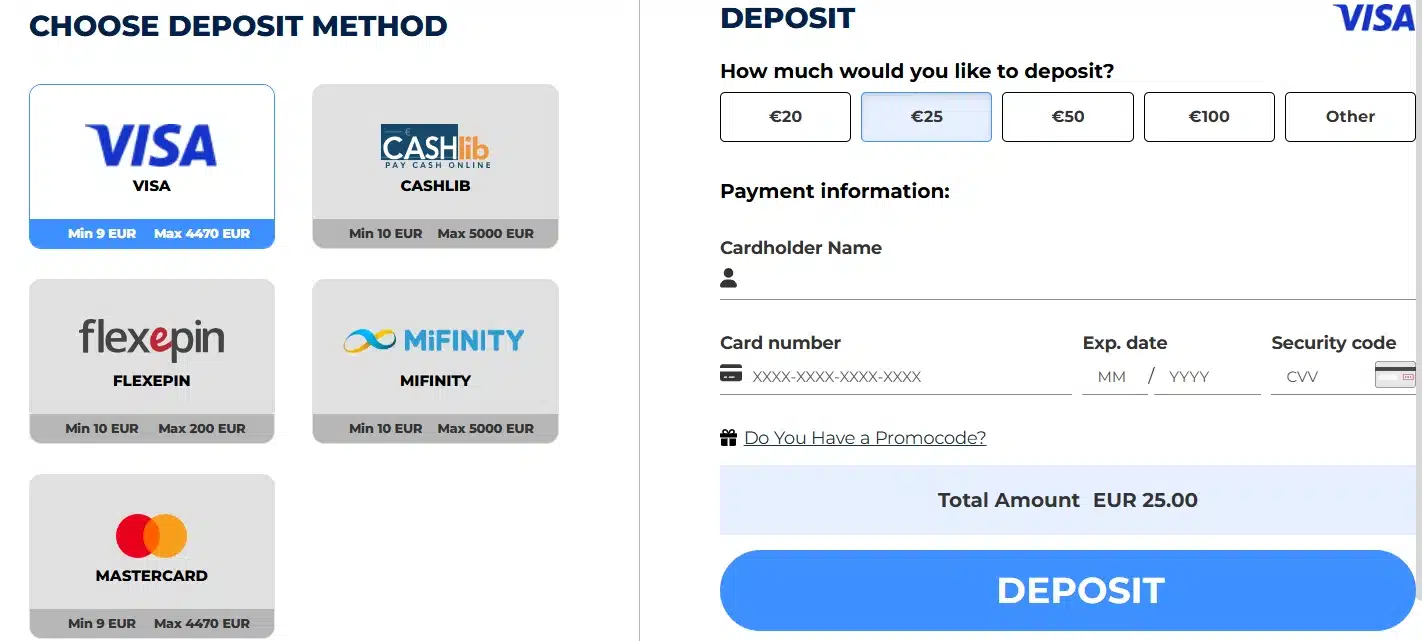Open the Do You Have a Promocode link

click(865, 438)
